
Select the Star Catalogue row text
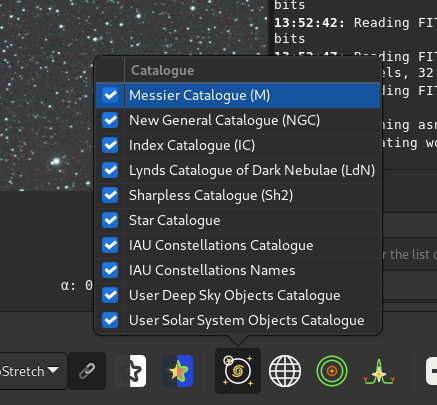coord(175,220)
